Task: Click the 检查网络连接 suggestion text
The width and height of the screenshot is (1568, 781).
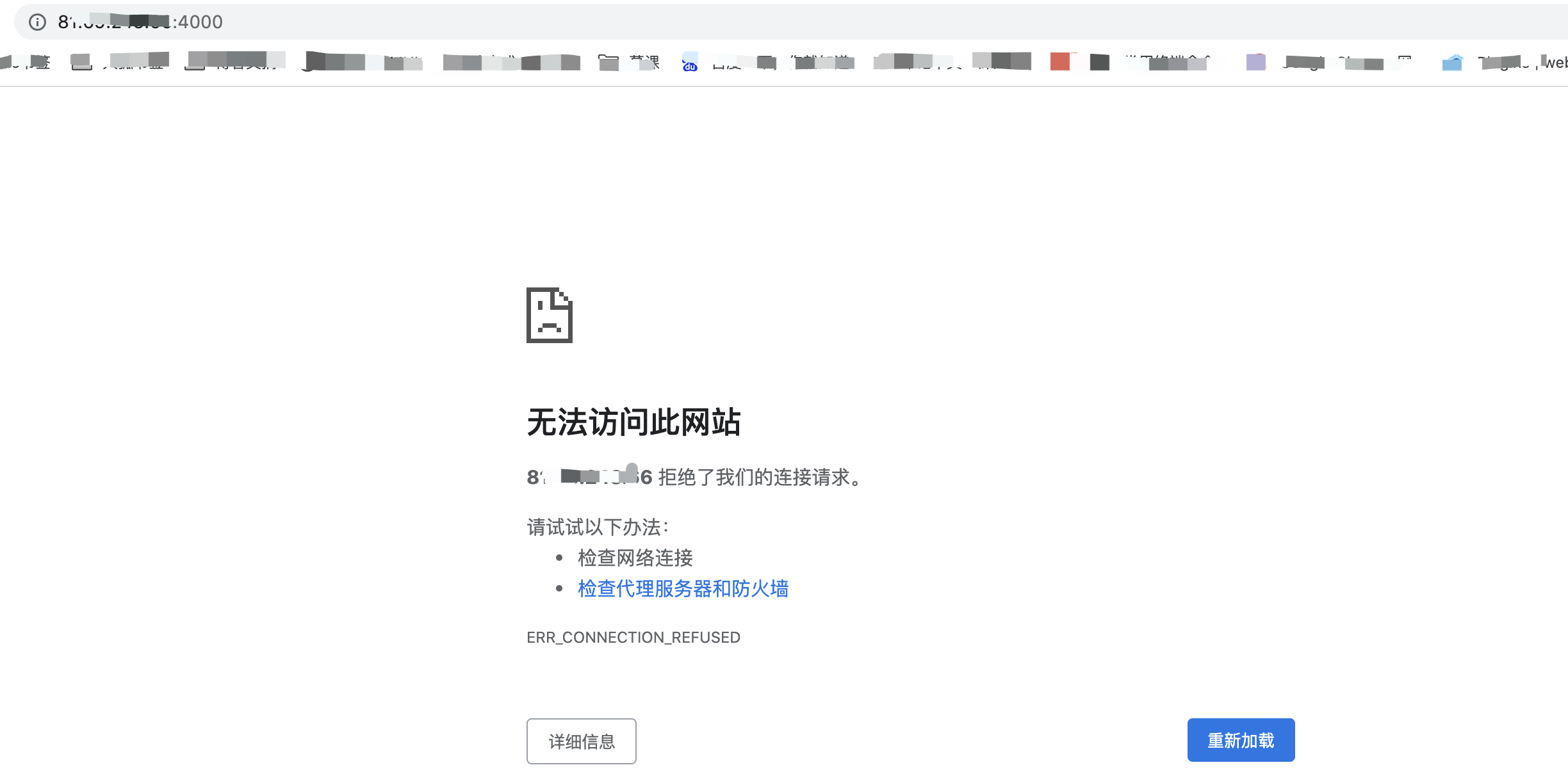Action: click(635, 558)
